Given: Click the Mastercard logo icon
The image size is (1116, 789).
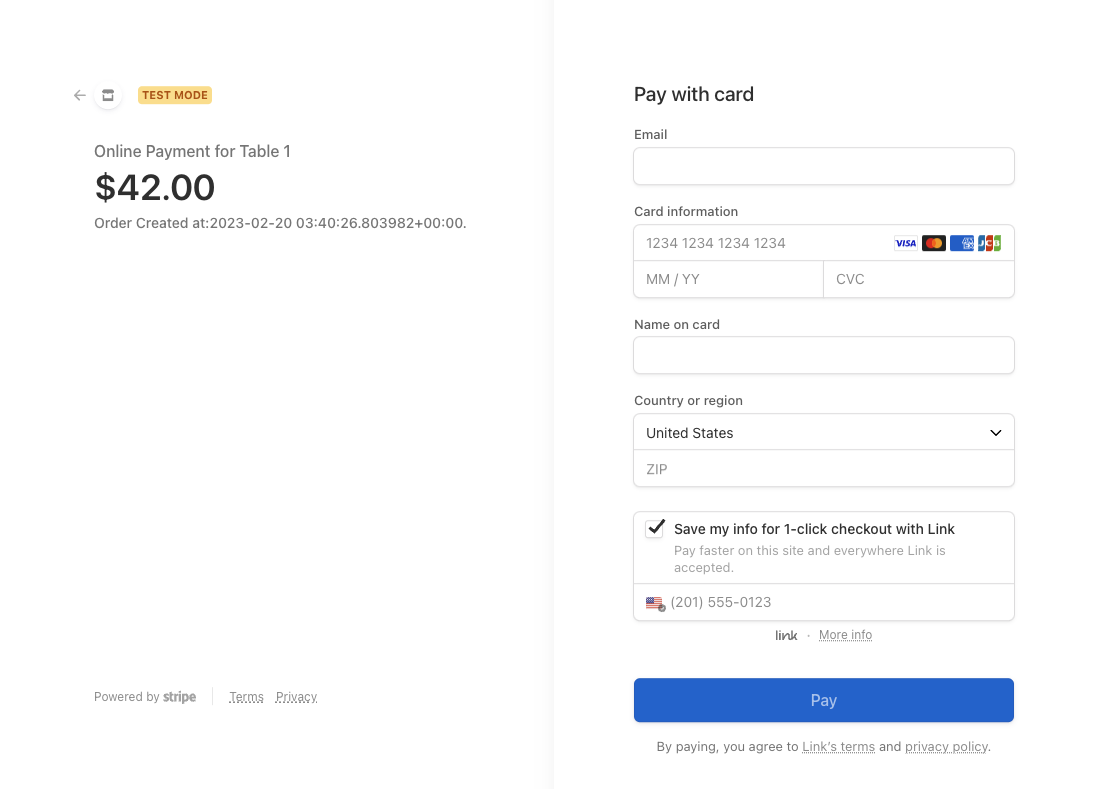Looking at the screenshot, I should (x=934, y=243).
